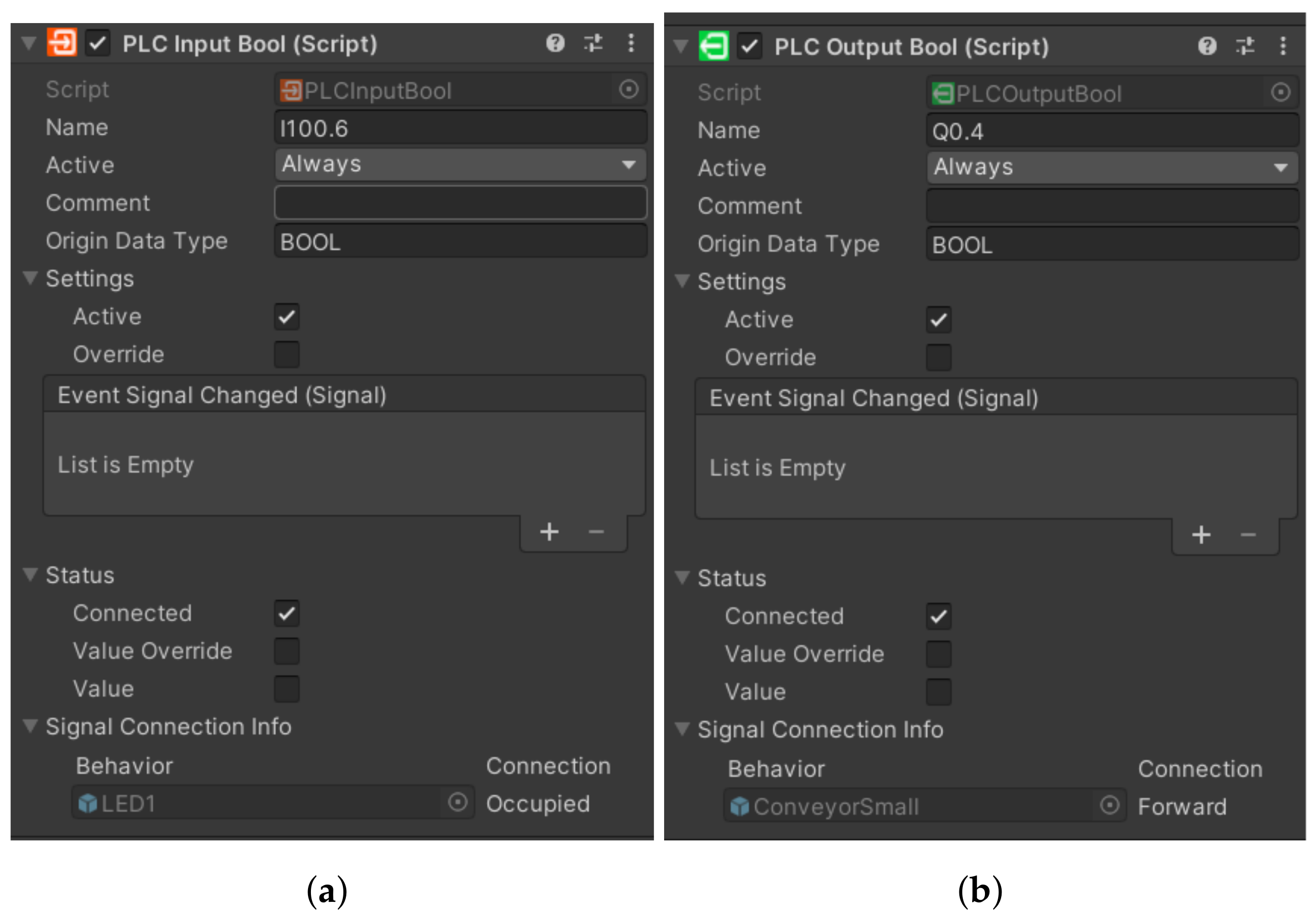Click the empty Comment field in PLC Input Bool

tap(460, 203)
